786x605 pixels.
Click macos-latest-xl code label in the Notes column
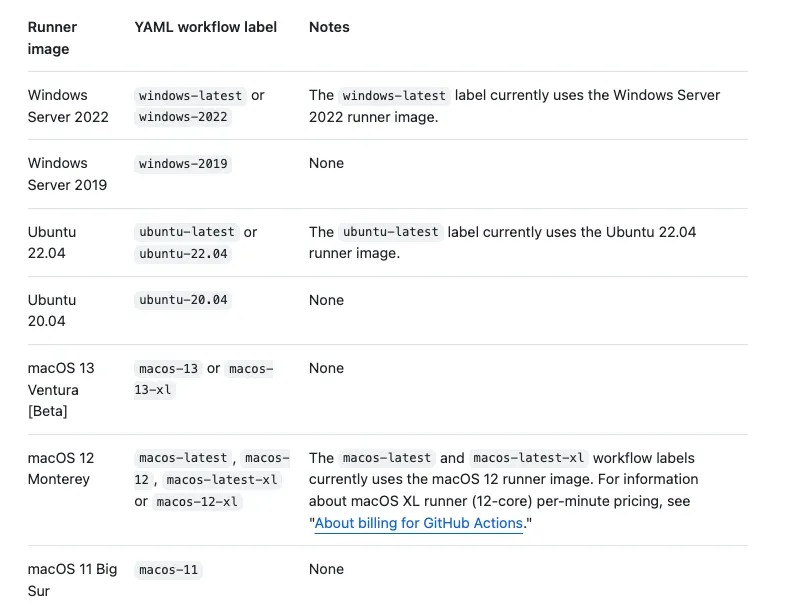(x=529, y=458)
